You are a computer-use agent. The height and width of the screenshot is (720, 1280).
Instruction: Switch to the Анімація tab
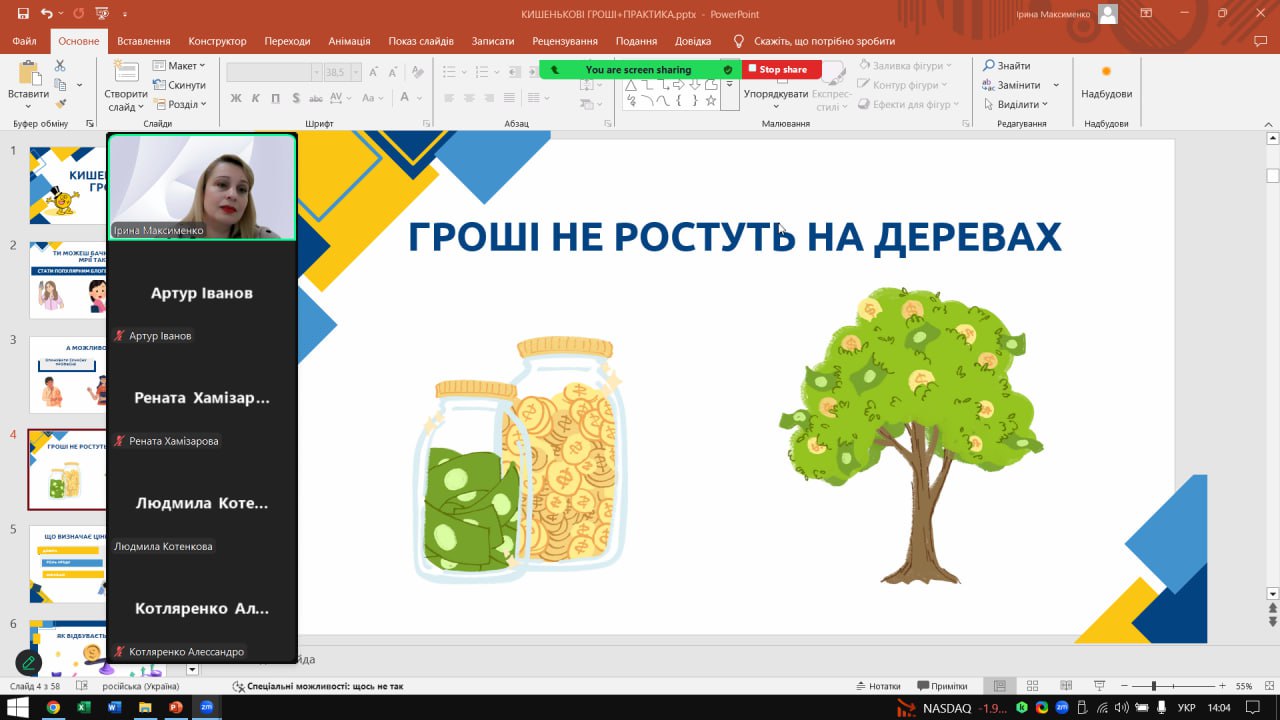pos(349,41)
